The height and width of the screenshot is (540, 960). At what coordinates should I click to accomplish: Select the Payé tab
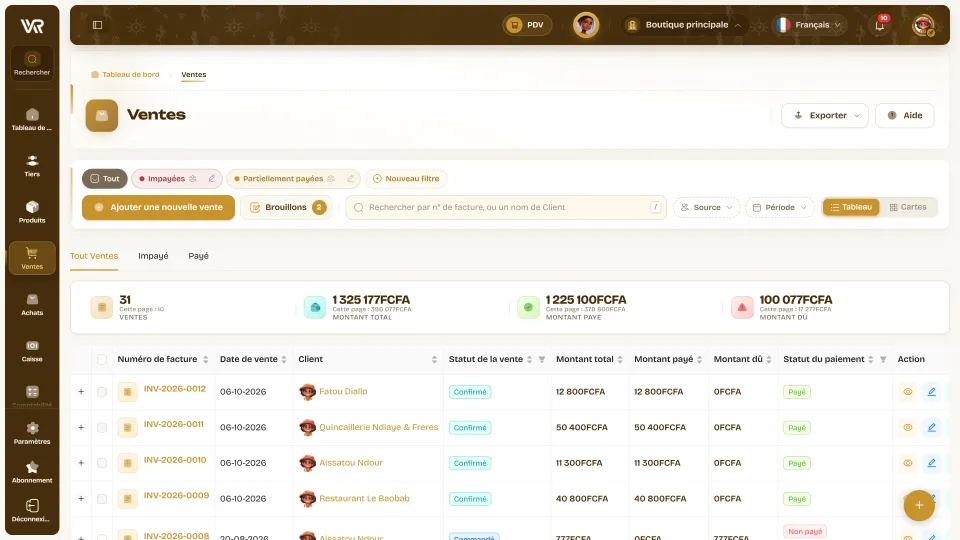pos(198,256)
